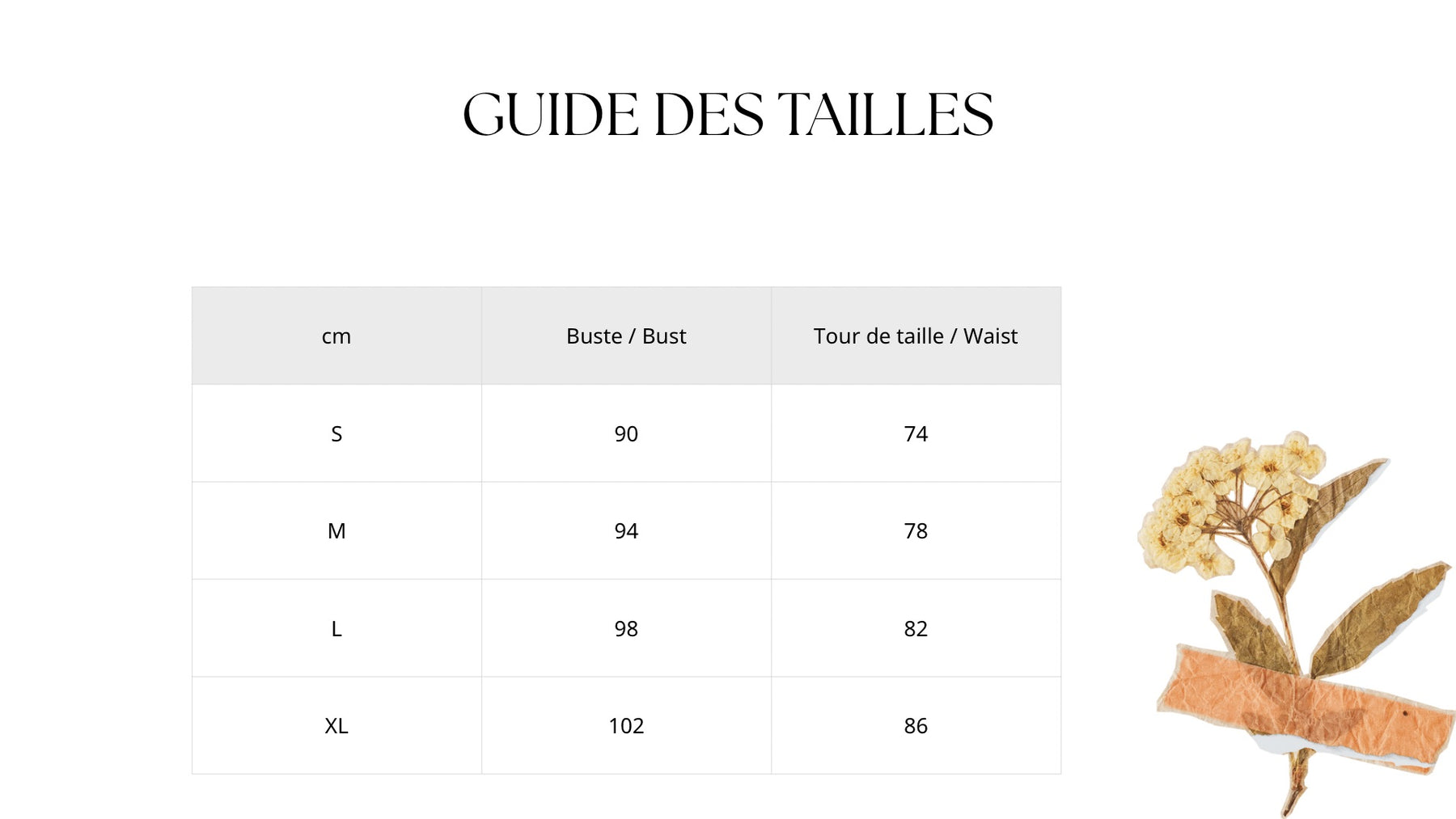
Task: Click the waist value 86
Action: pyautogui.click(x=916, y=726)
